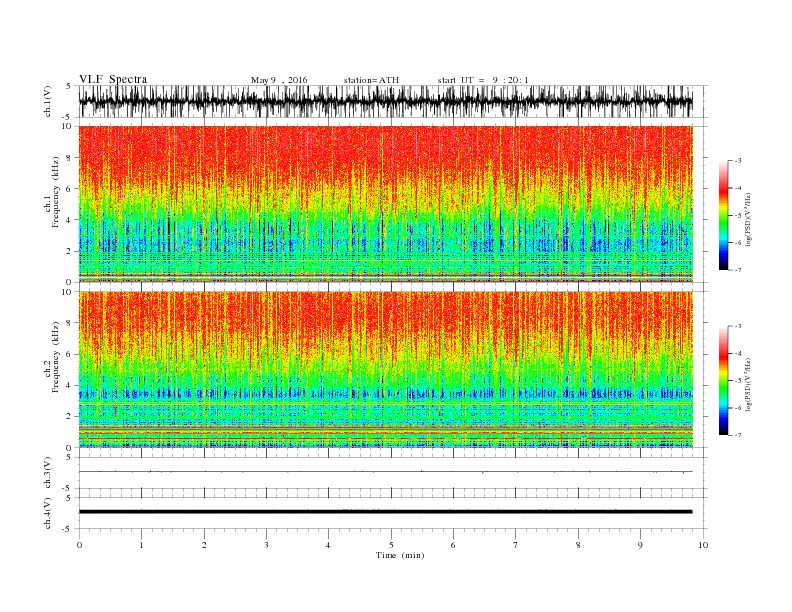Click the ch.1 color scale bar
The width and height of the screenshot is (792, 612).
pyautogui.click(x=723, y=216)
